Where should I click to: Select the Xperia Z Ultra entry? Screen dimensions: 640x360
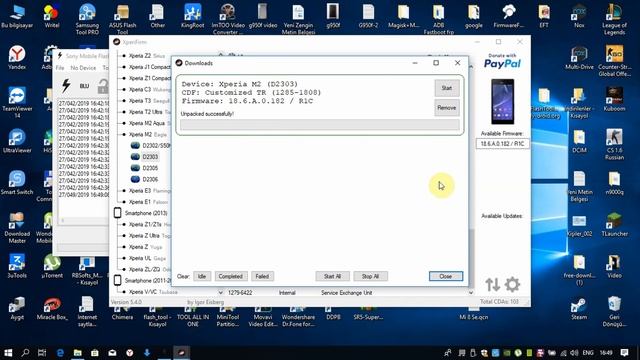149,236
